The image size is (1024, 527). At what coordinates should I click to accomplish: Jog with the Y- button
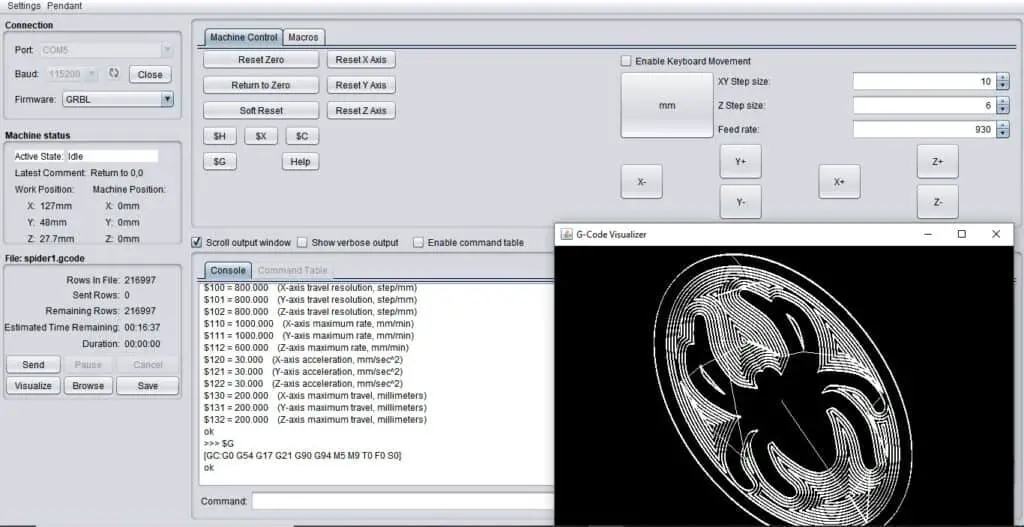point(741,202)
